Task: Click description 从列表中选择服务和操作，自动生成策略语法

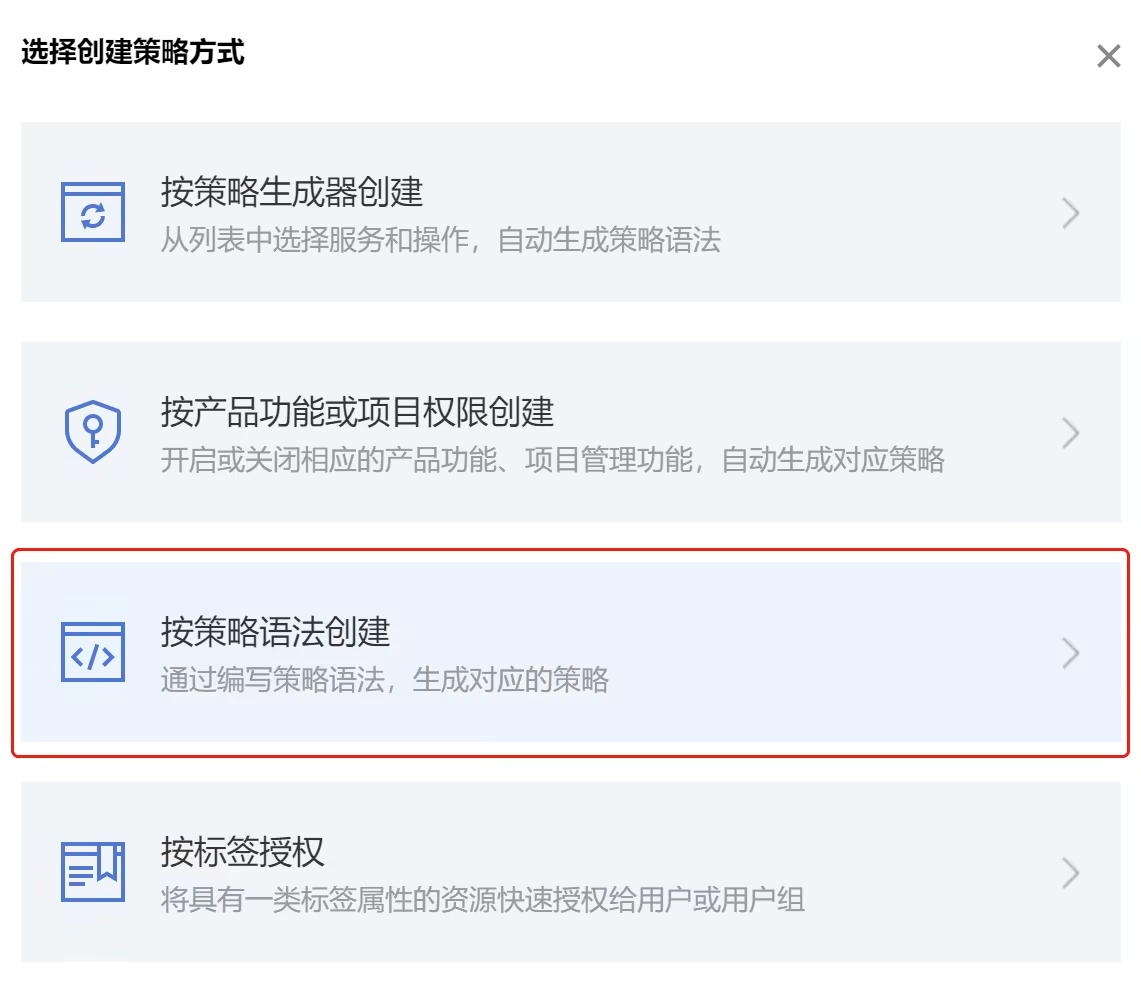Action: point(440,241)
